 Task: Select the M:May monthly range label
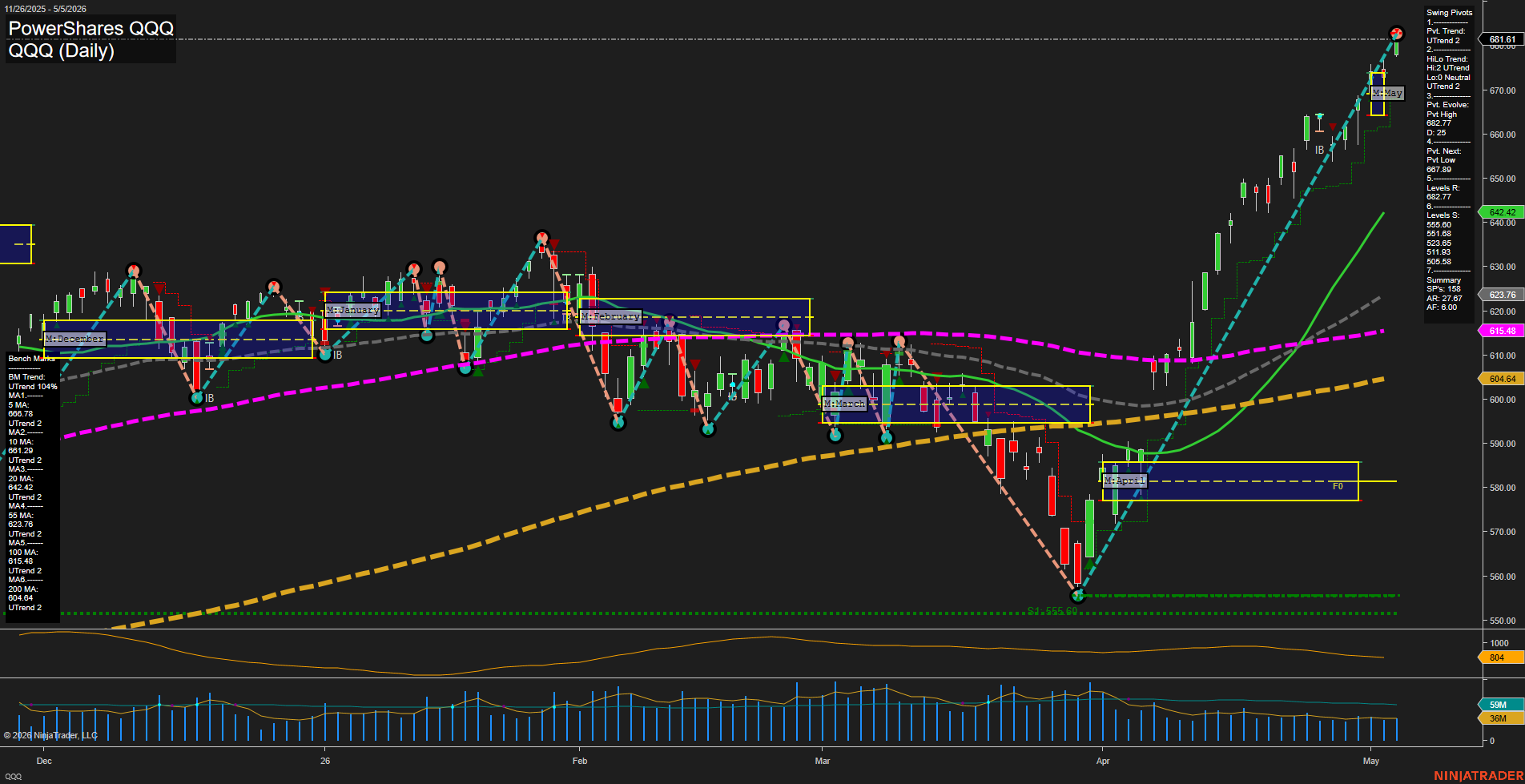point(1387,93)
